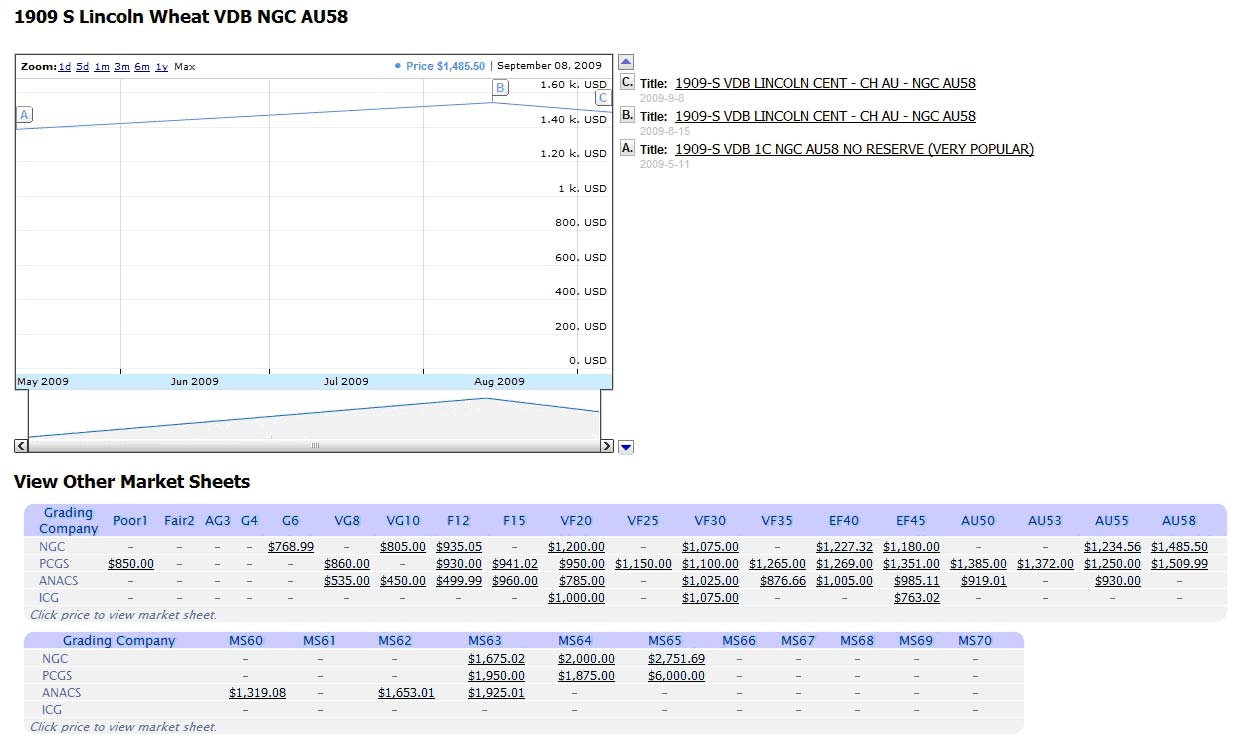The height and width of the screenshot is (739, 1241).
Task: Select the 1d zoom range
Action: pyautogui.click(x=64, y=66)
